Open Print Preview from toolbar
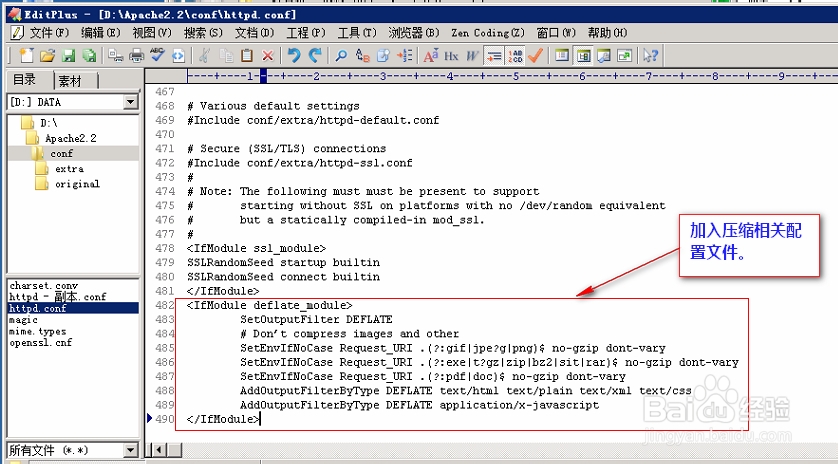This screenshot has height=464, width=838. [115, 56]
